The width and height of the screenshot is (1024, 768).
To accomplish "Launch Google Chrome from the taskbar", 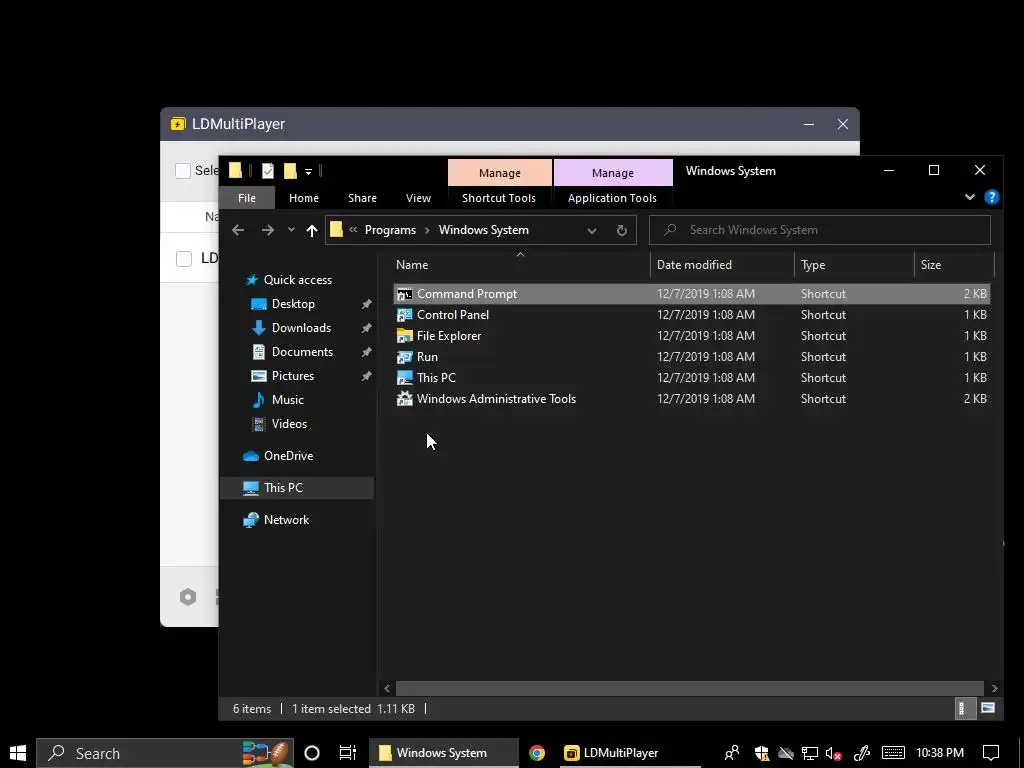I will (x=537, y=753).
